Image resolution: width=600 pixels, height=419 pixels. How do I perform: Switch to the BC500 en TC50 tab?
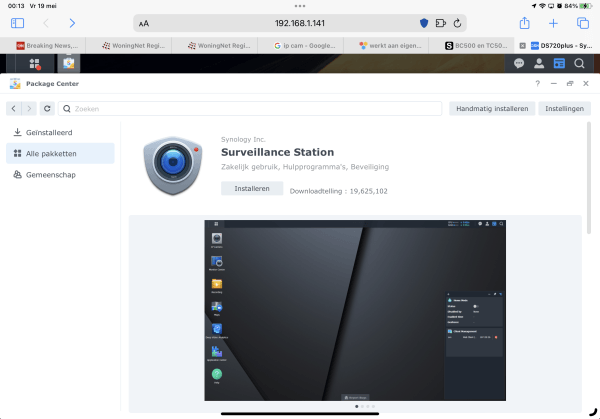[476, 46]
